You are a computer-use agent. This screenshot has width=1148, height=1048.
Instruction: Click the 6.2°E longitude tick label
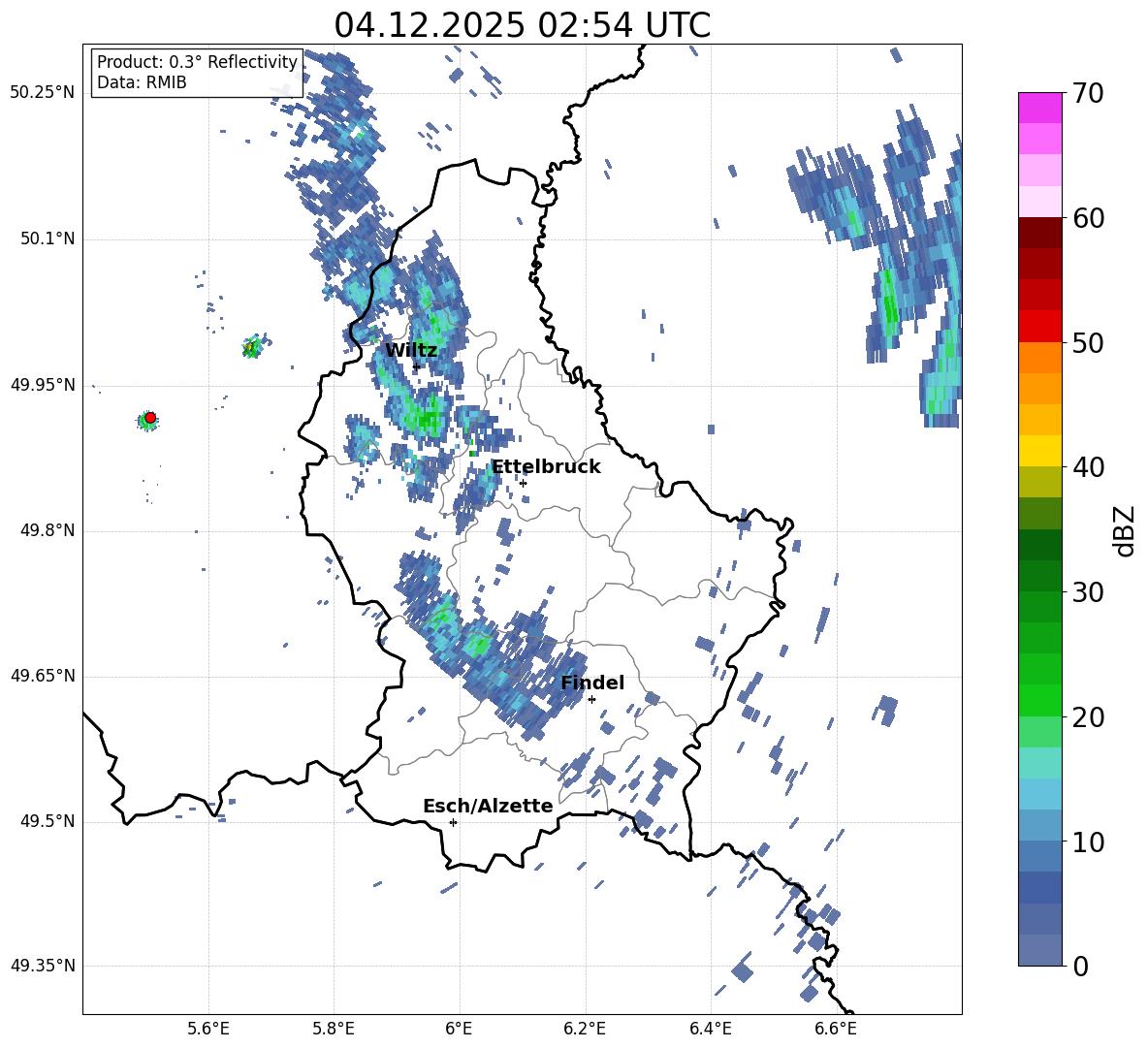coord(585,1029)
